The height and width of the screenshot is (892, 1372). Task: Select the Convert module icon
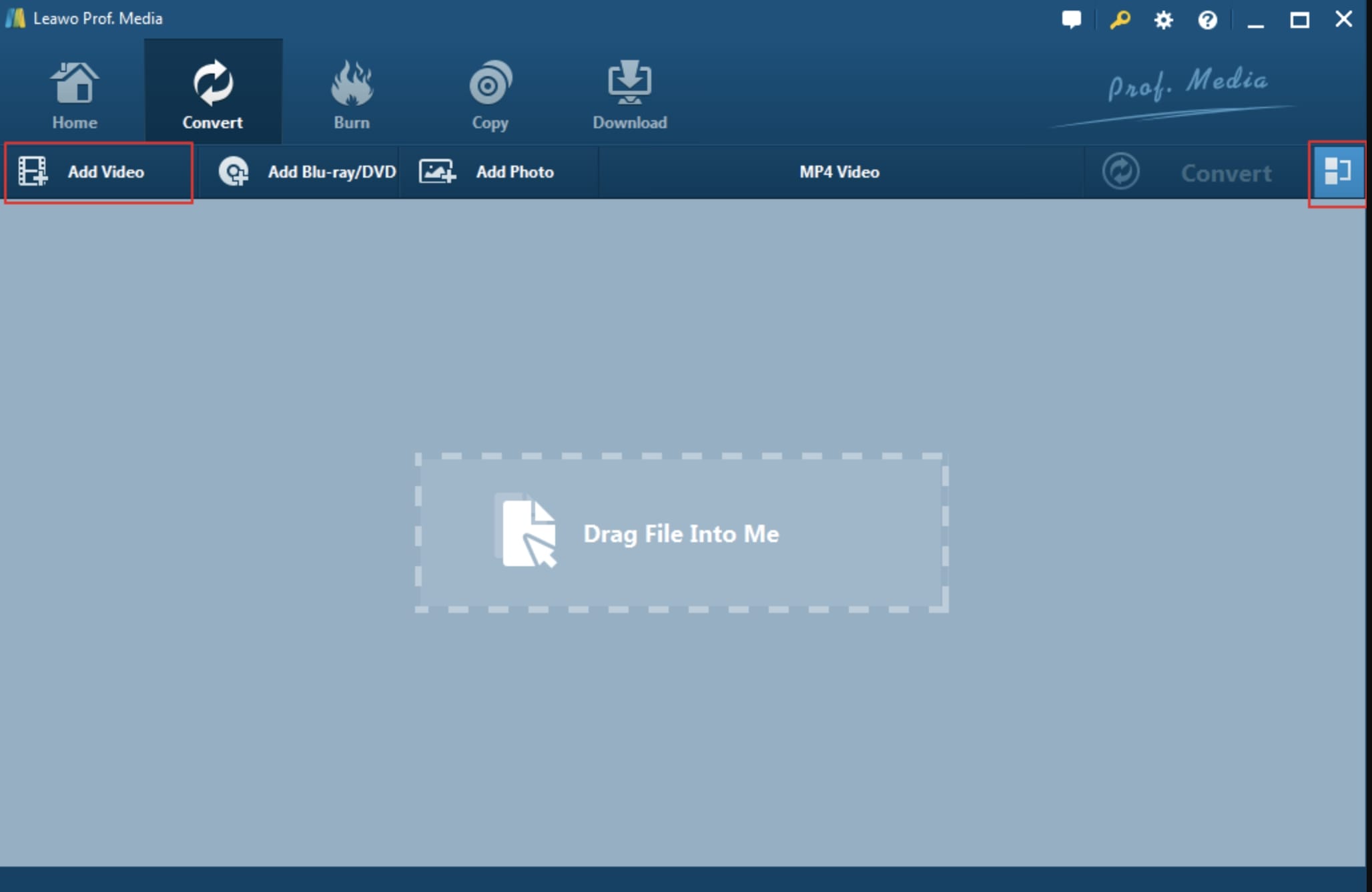coord(212,84)
